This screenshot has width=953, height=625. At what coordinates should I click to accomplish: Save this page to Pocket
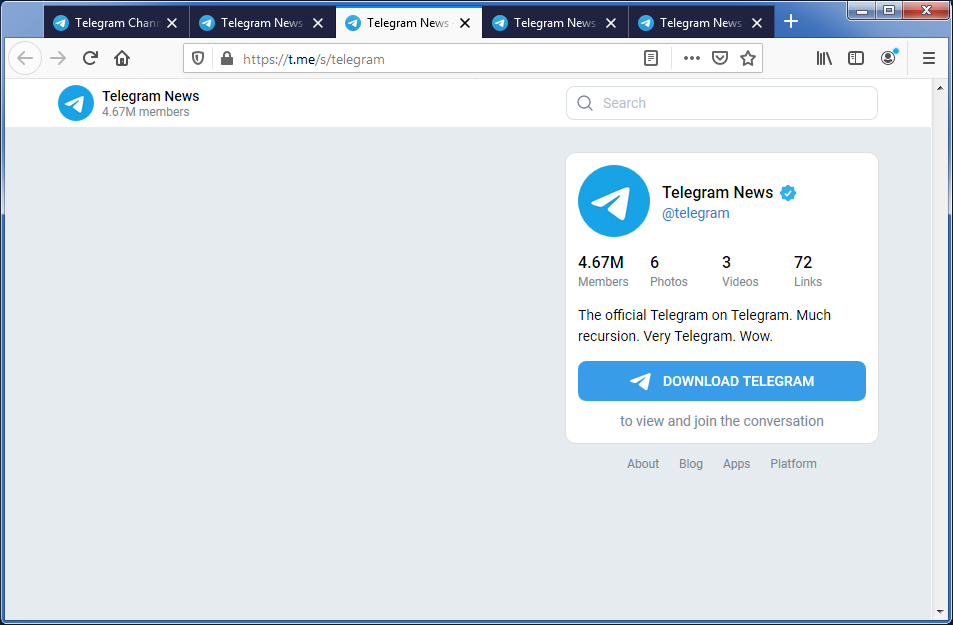(720, 58)
